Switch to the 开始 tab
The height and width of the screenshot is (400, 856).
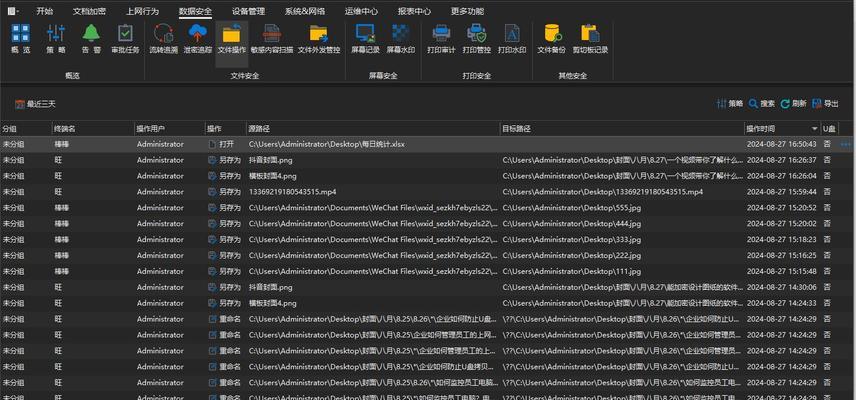point(45,11)
